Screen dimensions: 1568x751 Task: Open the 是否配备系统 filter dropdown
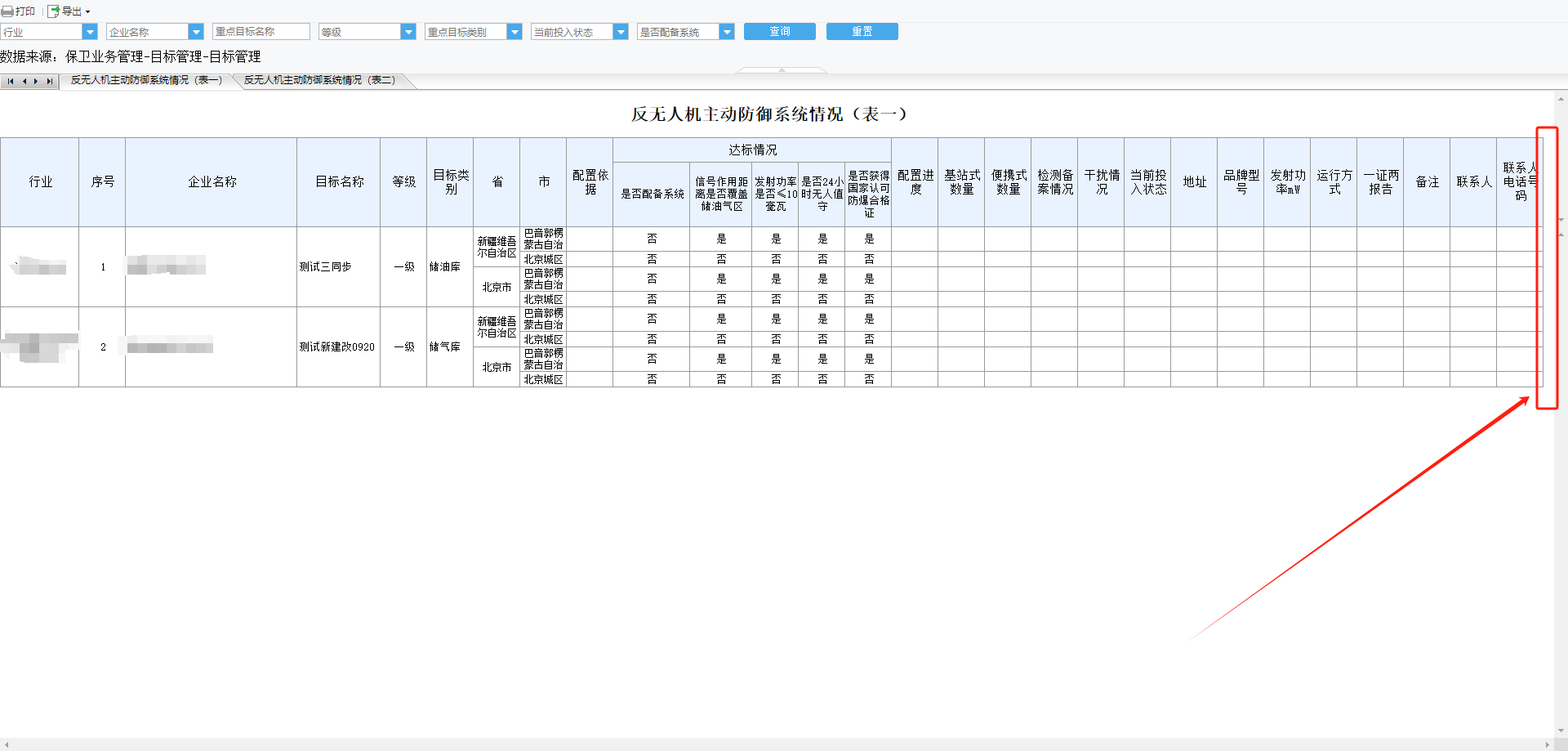coord(727,32)
